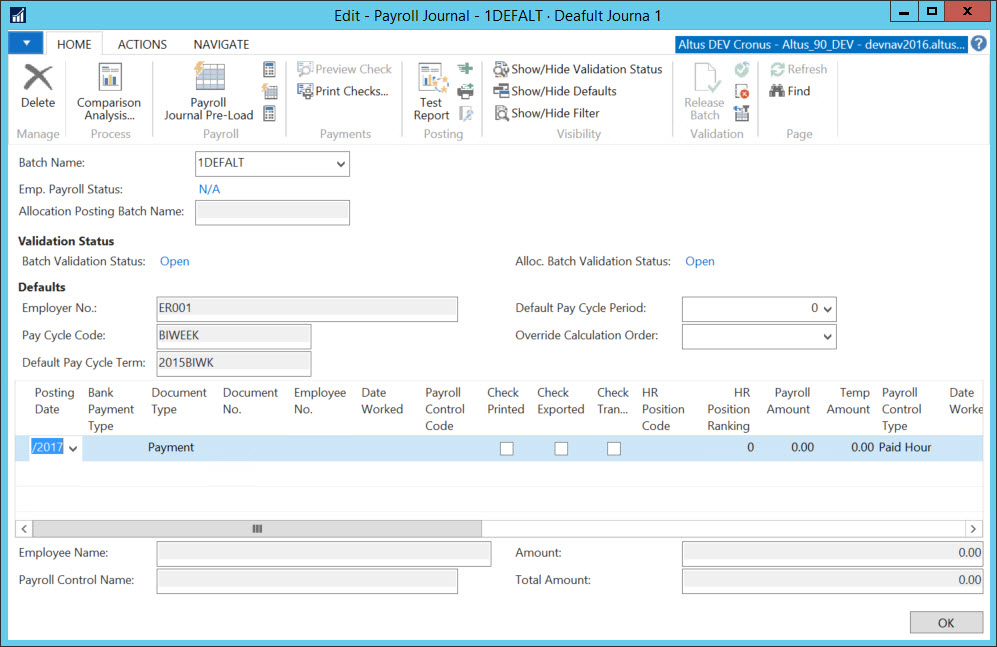Switch to the NAVIGATE tab

[x=221, y=44]
